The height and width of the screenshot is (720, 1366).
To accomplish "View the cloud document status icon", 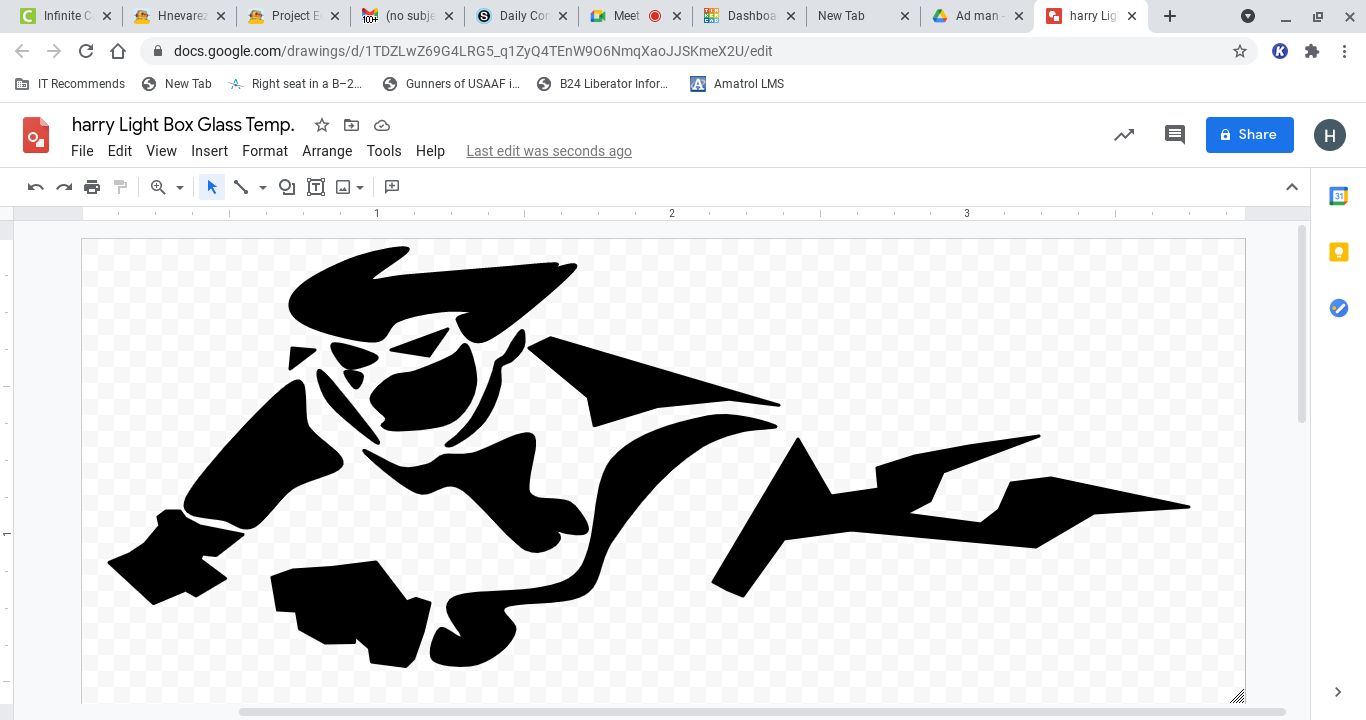I will click(x=381, y=125).
